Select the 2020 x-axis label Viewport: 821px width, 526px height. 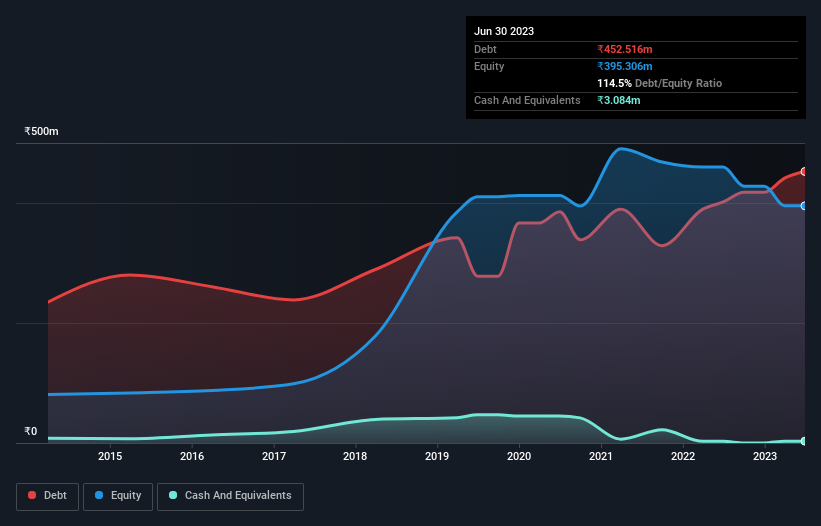(x=519, y=456)
